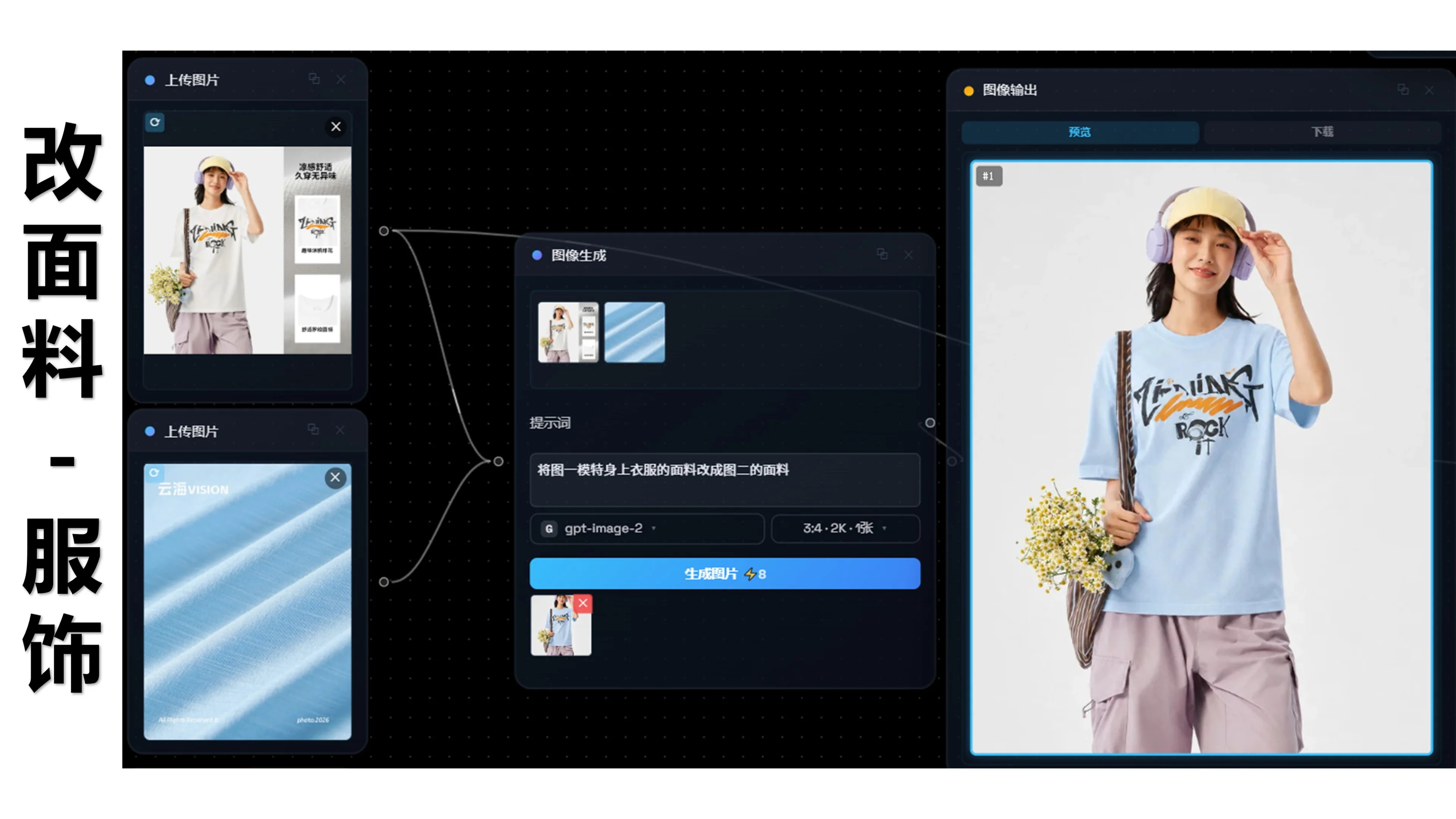Click the blue fabric image in bottom node
This screenshot has width=1456, height=819.
tap(248, 602)
